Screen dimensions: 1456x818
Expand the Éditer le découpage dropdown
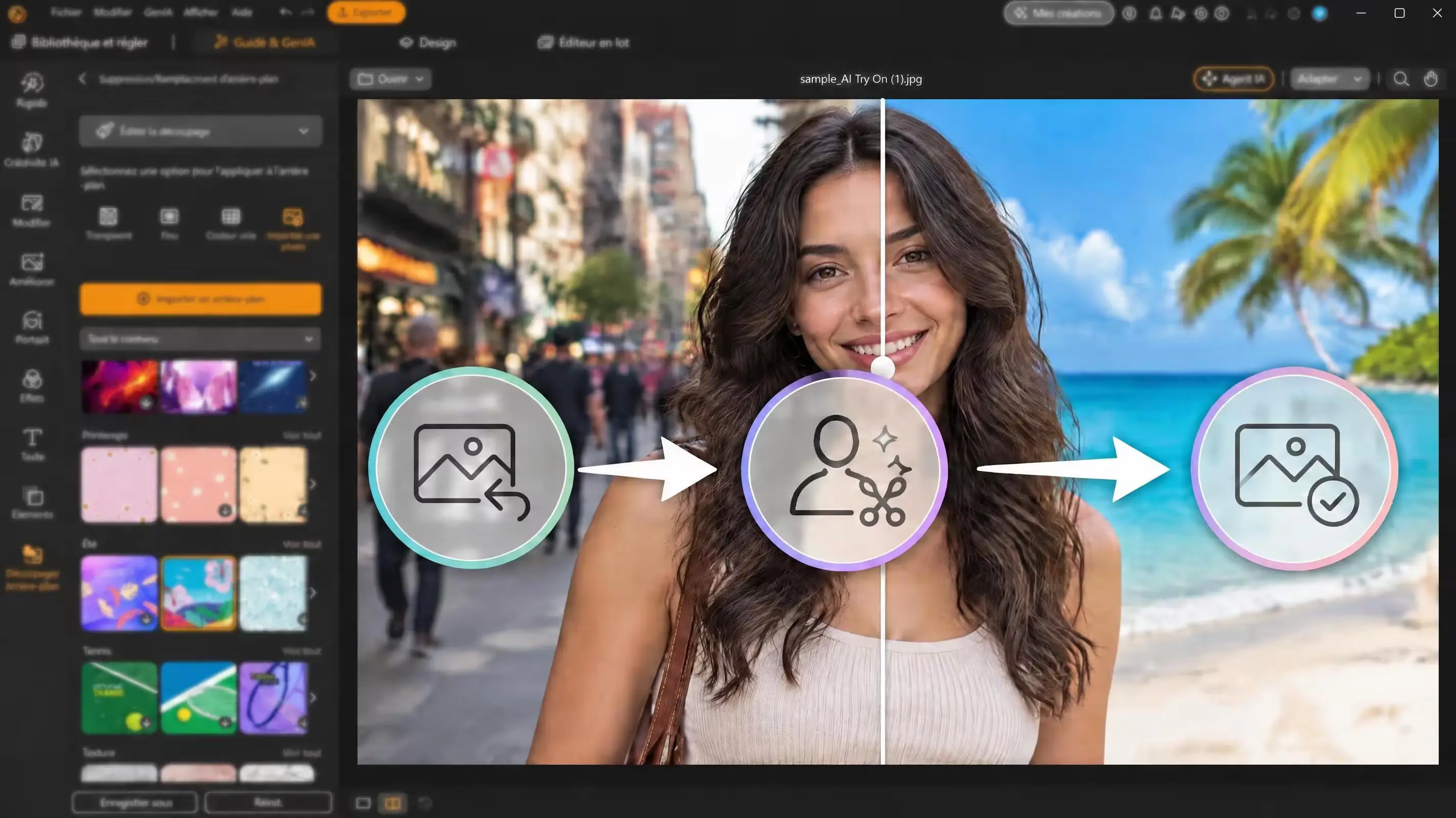pyautogui.click(x=200, y=131)
